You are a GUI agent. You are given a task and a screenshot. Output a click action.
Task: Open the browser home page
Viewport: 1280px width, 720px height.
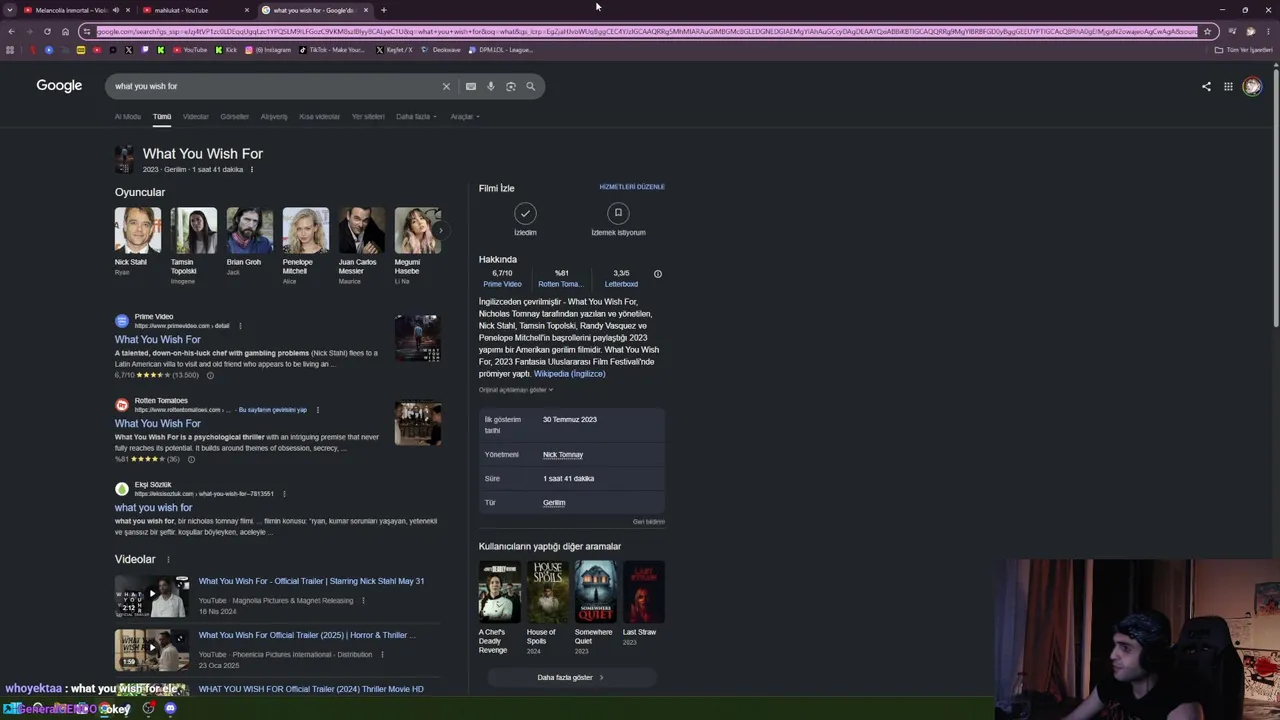tap(65, 31)
